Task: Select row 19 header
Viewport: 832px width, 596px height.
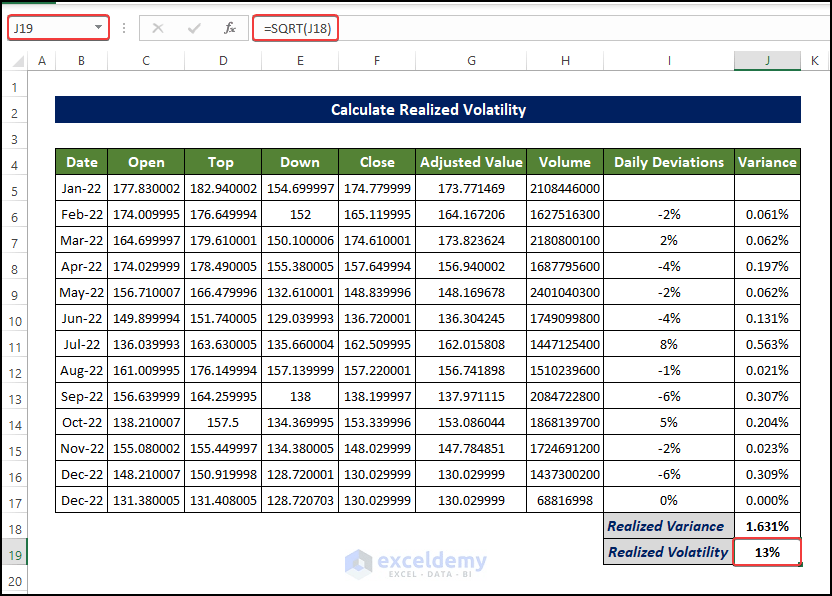Action: [16, 552]
